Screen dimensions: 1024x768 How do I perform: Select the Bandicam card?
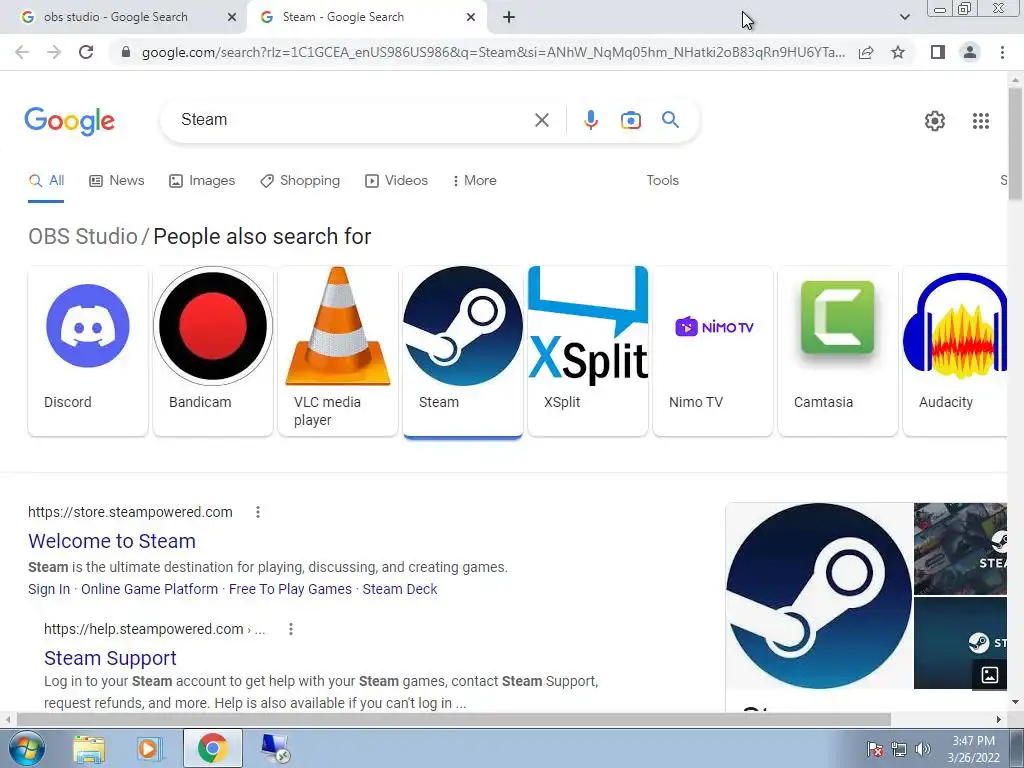[213, 350]
